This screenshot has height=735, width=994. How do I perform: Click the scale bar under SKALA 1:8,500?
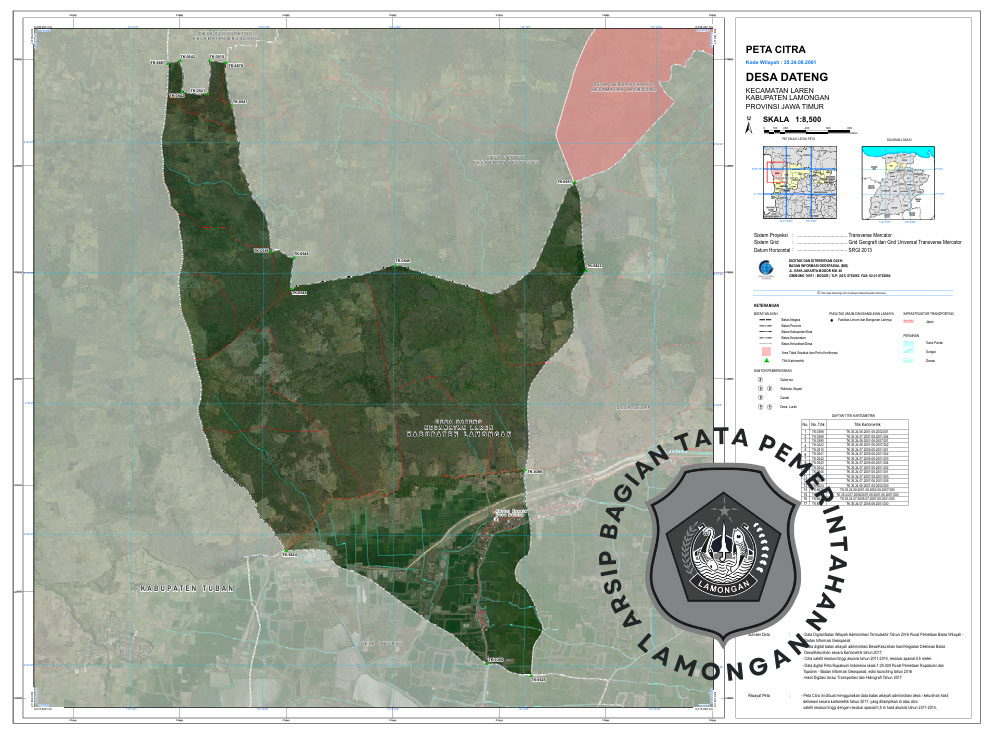806,130
